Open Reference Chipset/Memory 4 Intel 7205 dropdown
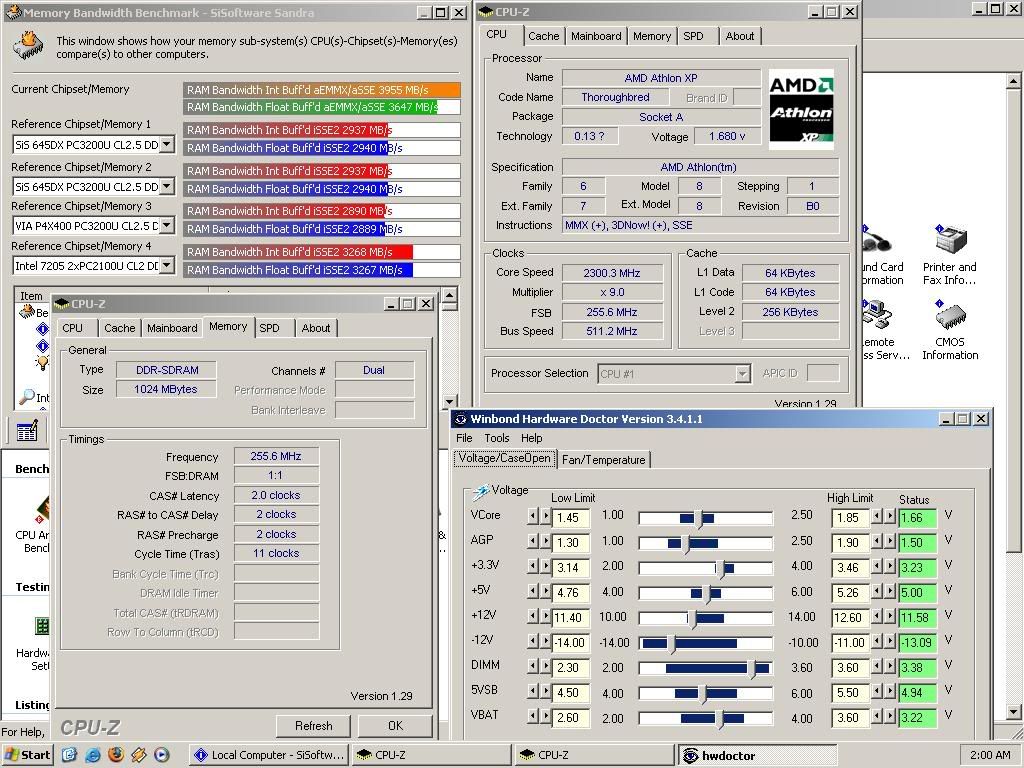The image size is (1024, 768). 167,266
